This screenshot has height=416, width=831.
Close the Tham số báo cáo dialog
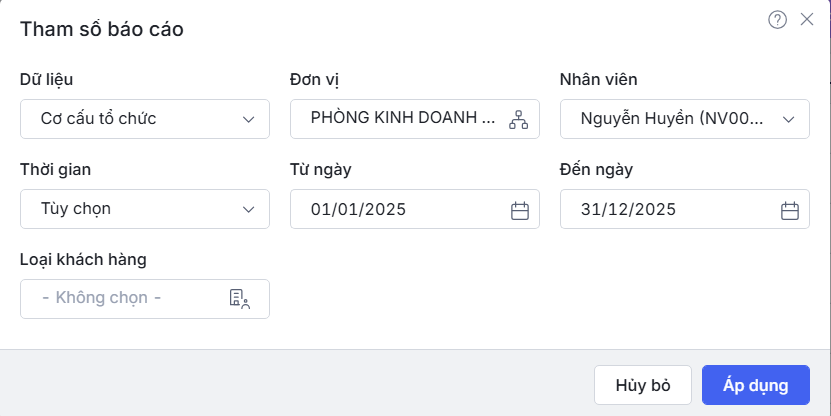[807, 19]
